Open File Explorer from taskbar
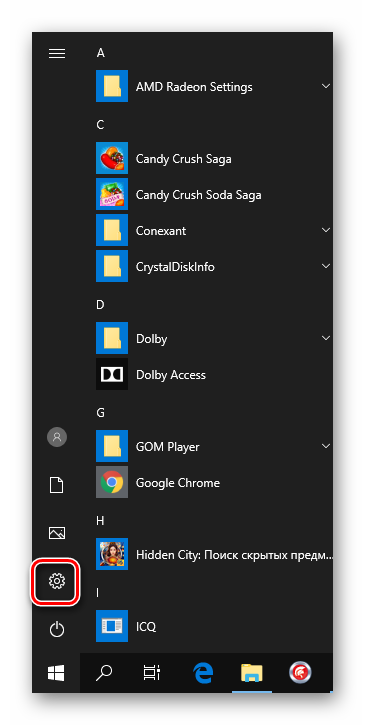The width and height of the screenshot is (365, 725). tap(252, 673)
